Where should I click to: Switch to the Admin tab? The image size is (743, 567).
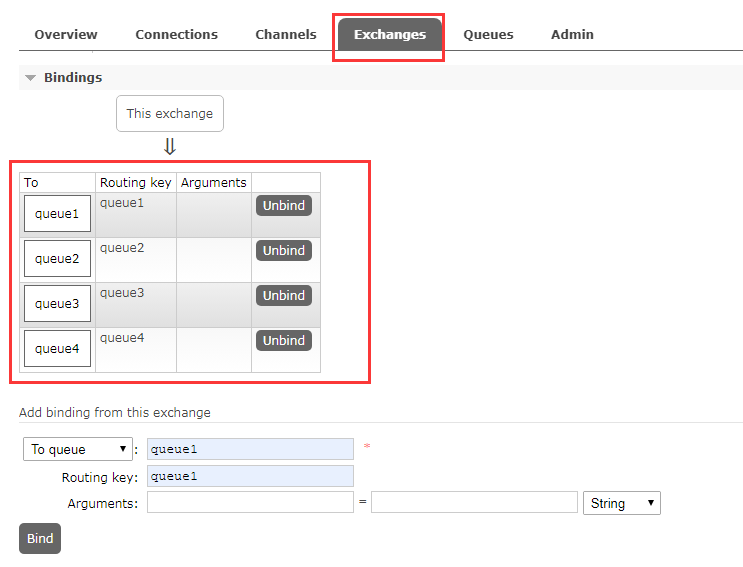572,35
